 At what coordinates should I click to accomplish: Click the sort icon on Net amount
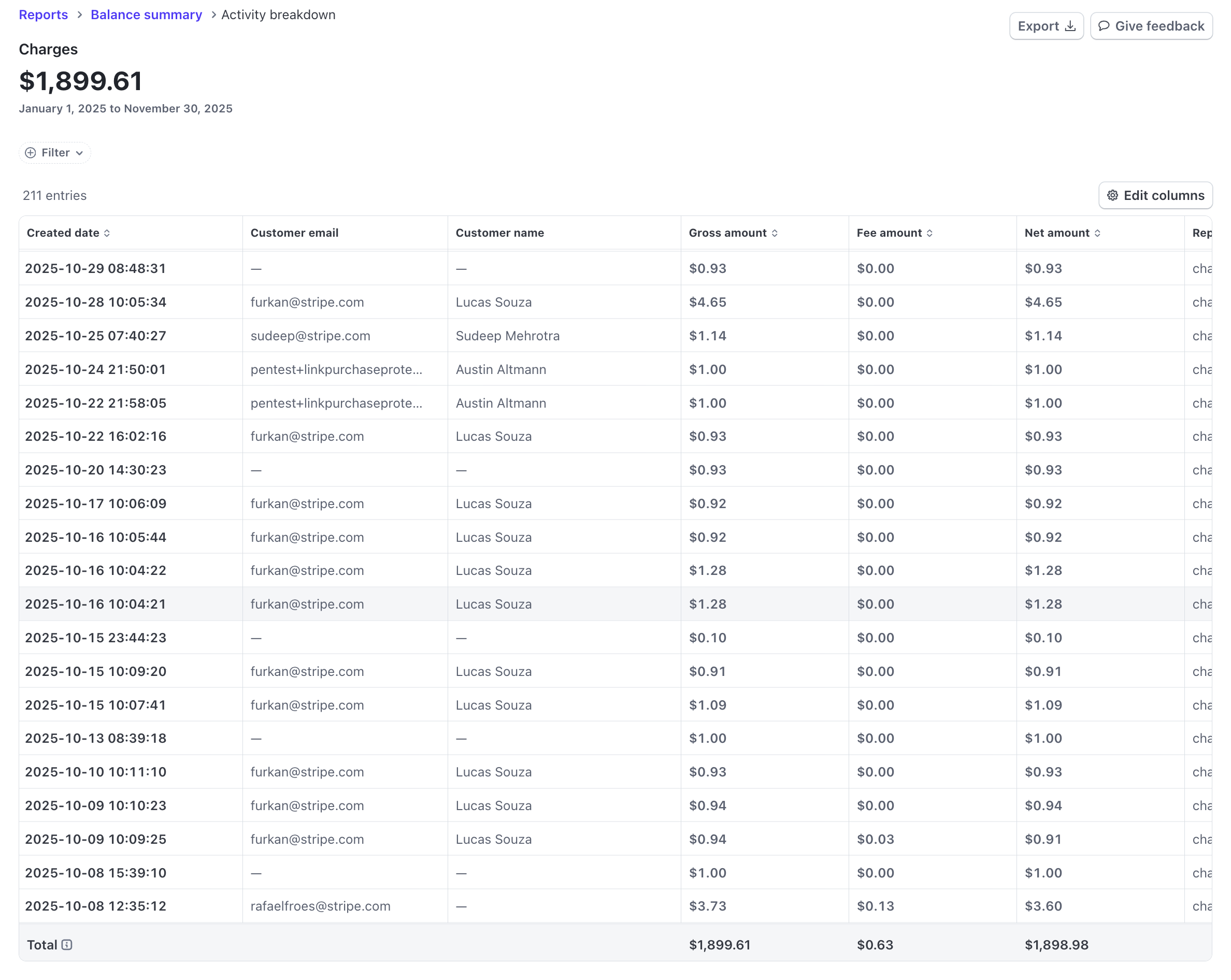click(1097, 233)
